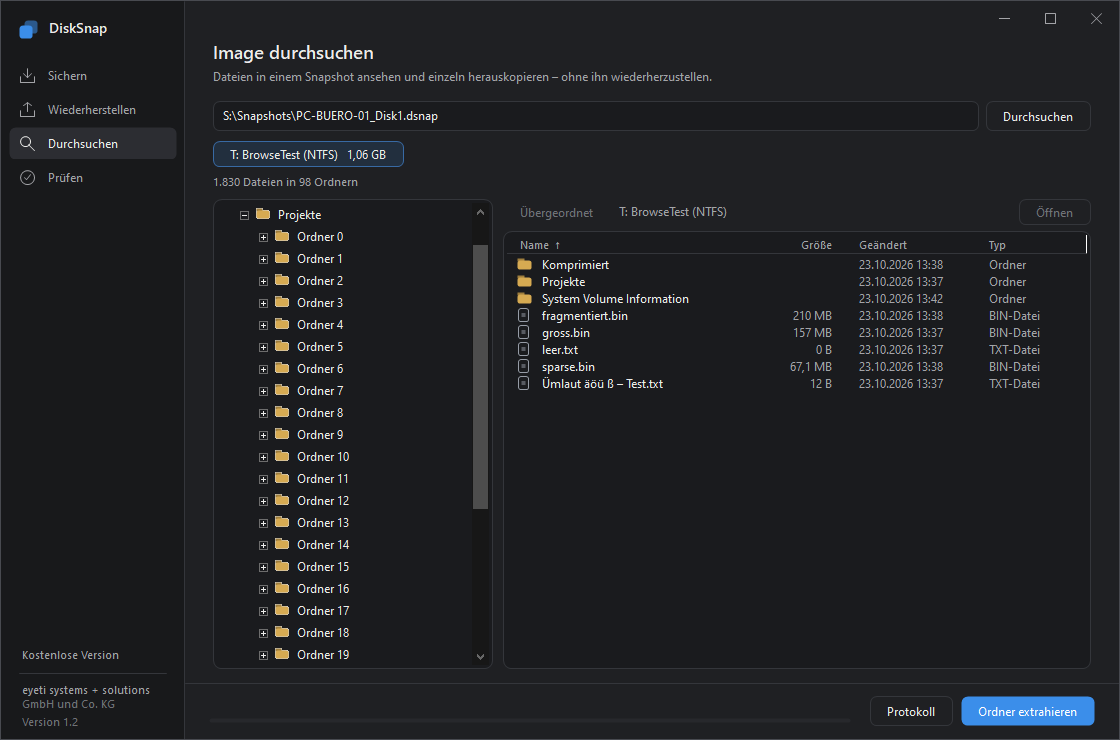Click the folder tree vertical scrollbar thumb
This screenshot has width=1120, height=740.
[480, 377]
